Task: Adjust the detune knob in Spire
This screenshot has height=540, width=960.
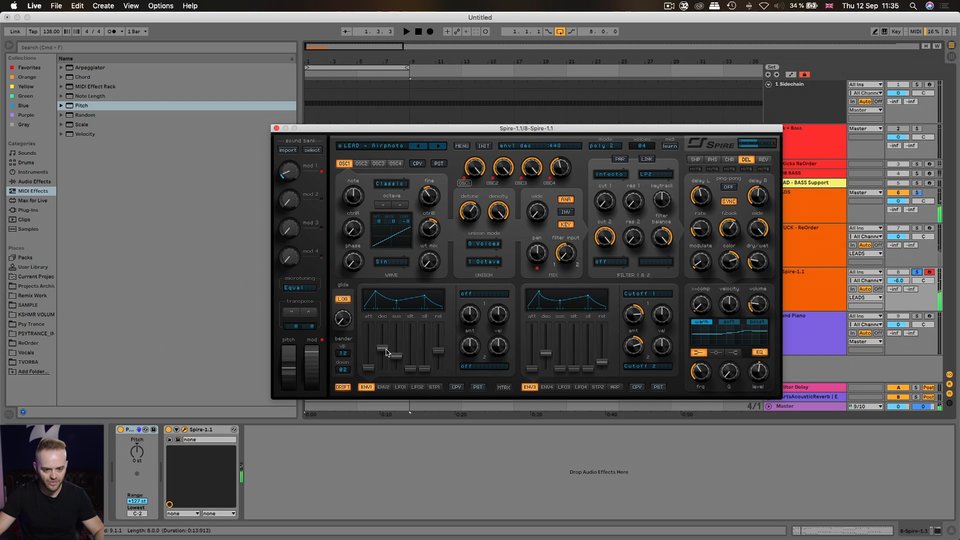Action: coord(470,211)
